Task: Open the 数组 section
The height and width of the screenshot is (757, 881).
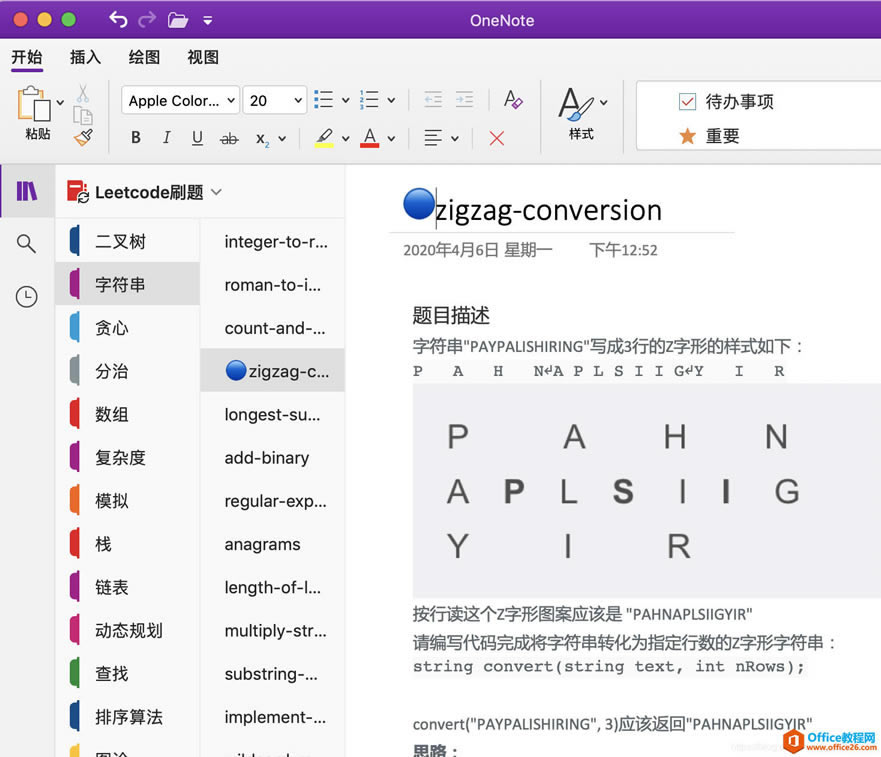Action: click(x=128, y=414)
